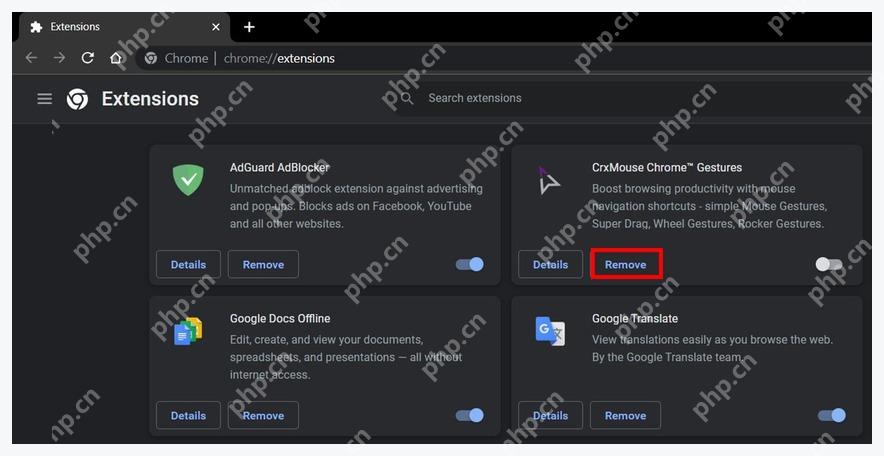
Task: Click the Google Translate icon
Action: pyautogui.click(x=550, y=331)
